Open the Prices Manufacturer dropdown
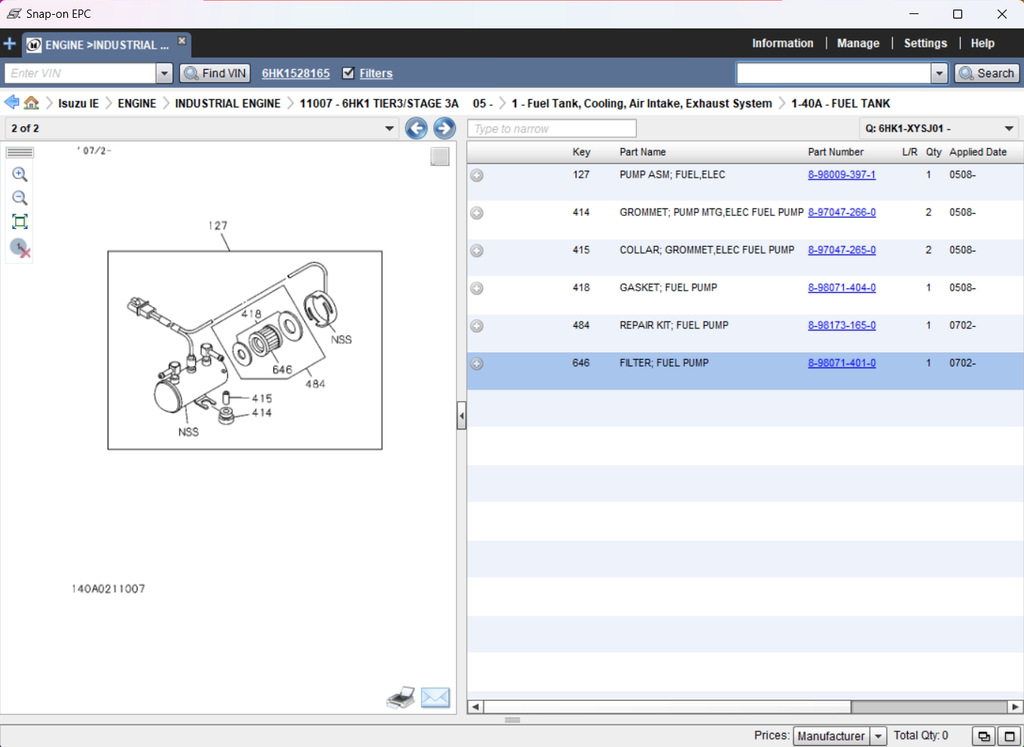This screenshot has width=1024, height=747. (878, 736)
